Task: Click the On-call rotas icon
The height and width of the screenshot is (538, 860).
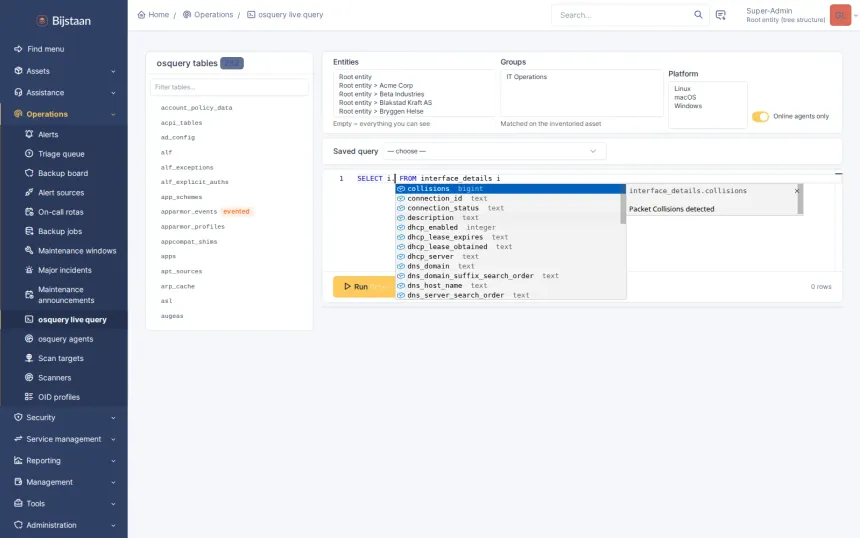Action: pyautogui.click(x=29, y=212)
